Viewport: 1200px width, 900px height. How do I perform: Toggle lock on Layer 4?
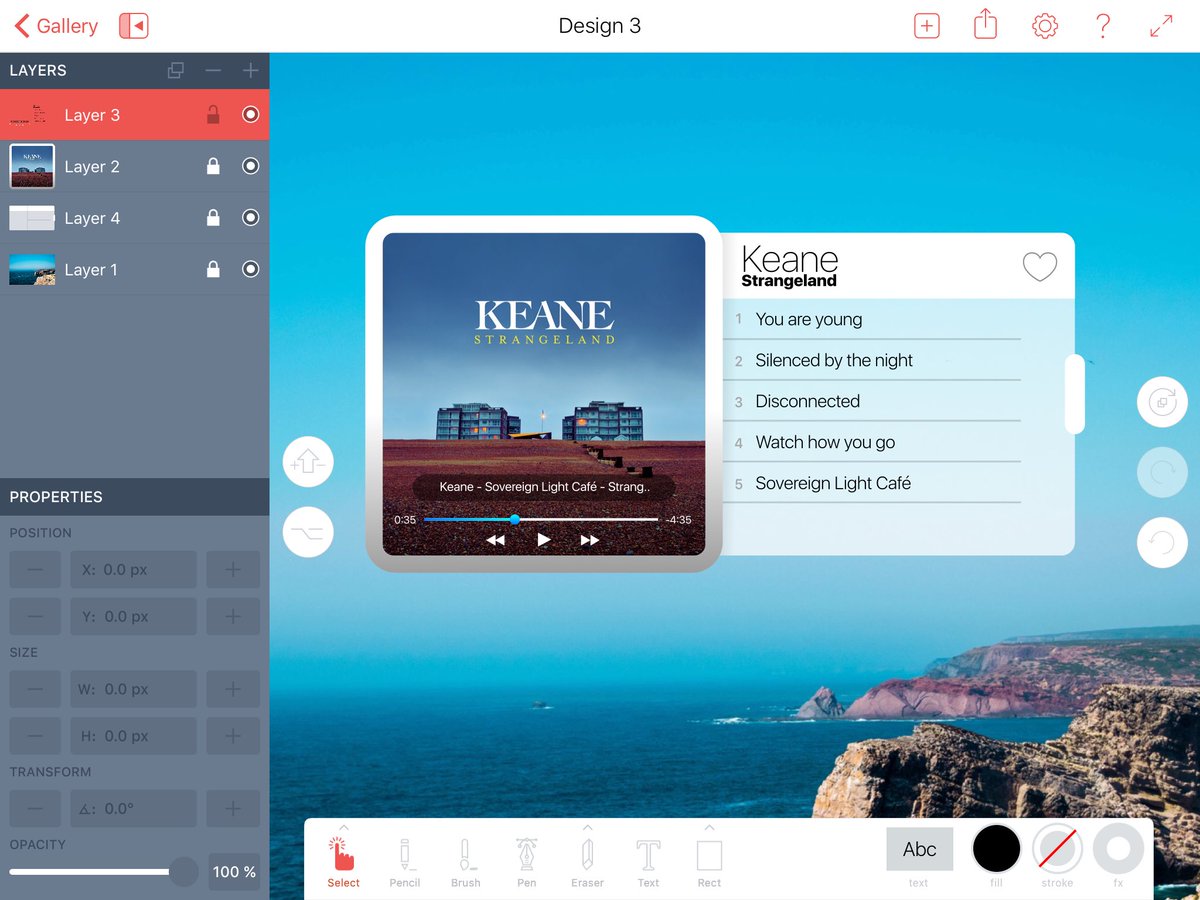[213, 218]
